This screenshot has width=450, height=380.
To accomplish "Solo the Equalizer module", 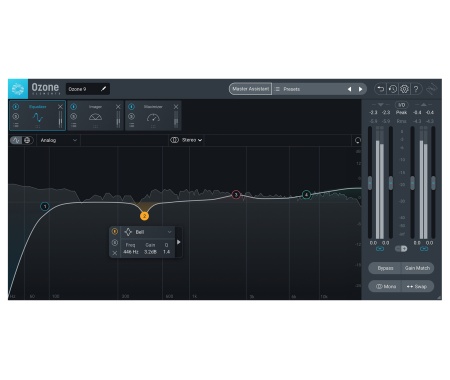I will coord(16,116).
